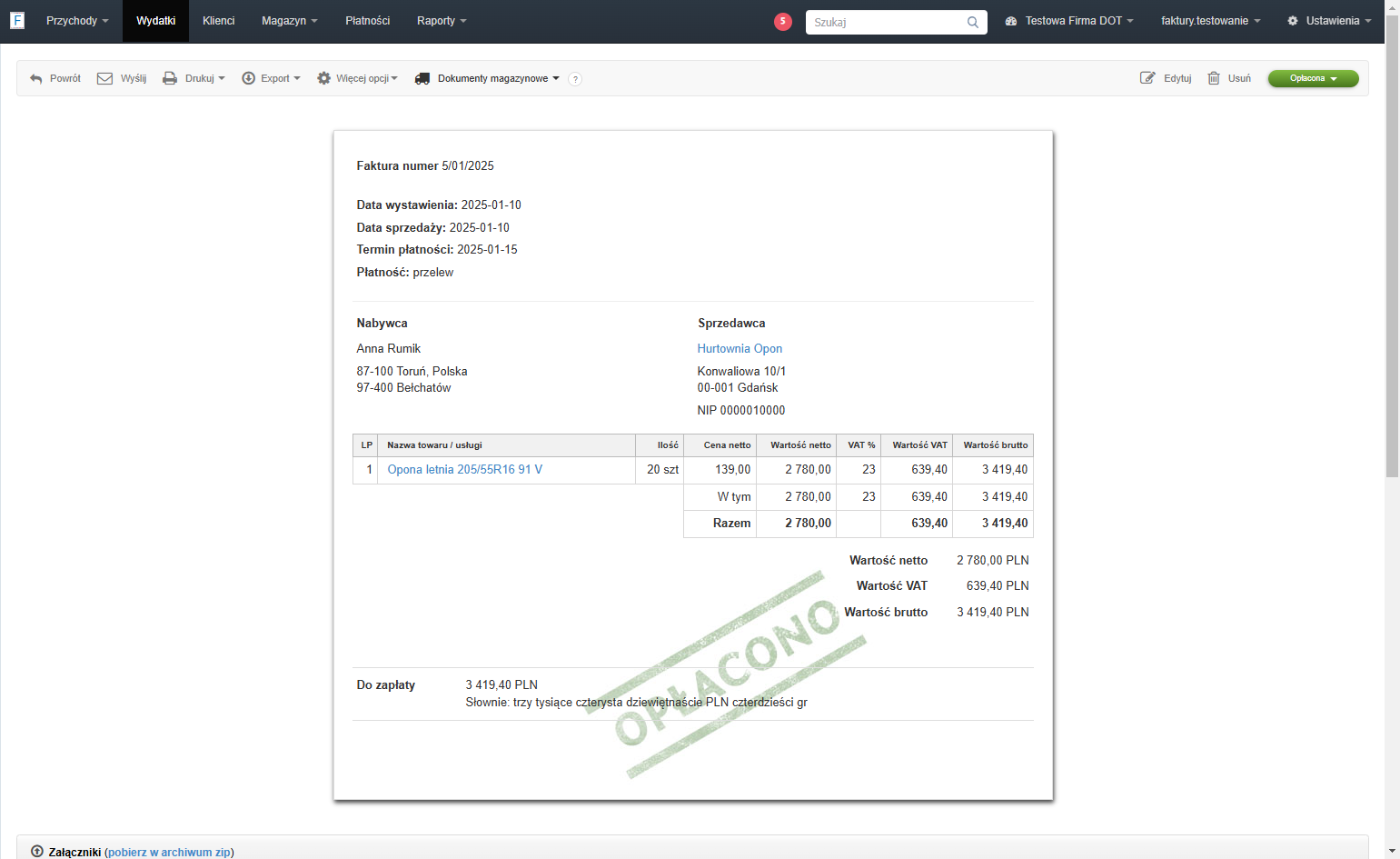1400x859 pixels.
Task: Open the green Opłacona status dropdown
Action: pyautogui.click(x=1314, y=79)
